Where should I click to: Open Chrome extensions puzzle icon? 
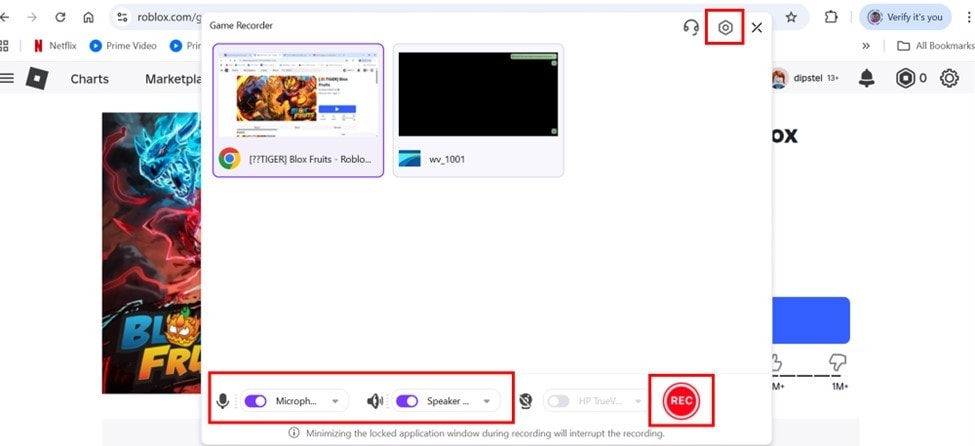[x=831, y=17]
